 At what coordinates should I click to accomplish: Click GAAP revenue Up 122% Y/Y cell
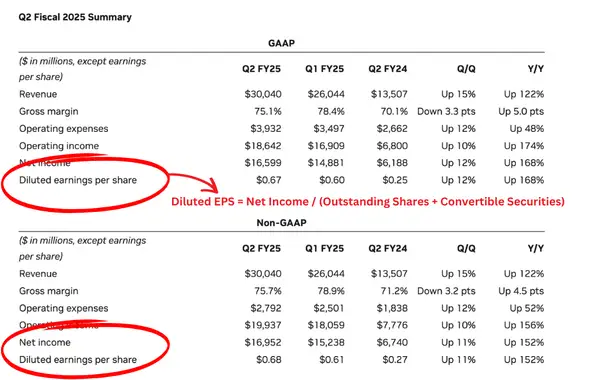point(524,94)
